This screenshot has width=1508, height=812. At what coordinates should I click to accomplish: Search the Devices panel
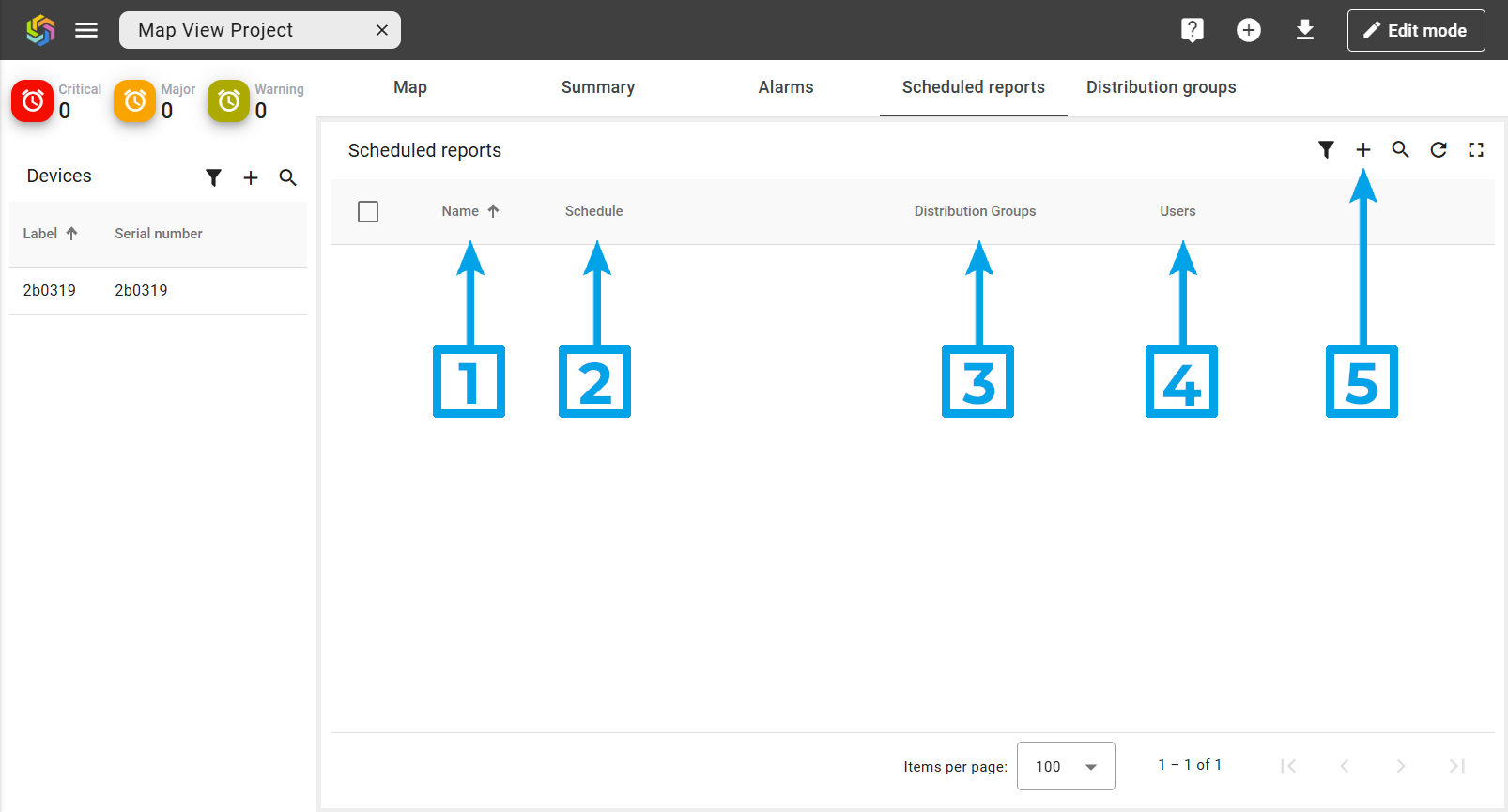click(x=288, y=177)
